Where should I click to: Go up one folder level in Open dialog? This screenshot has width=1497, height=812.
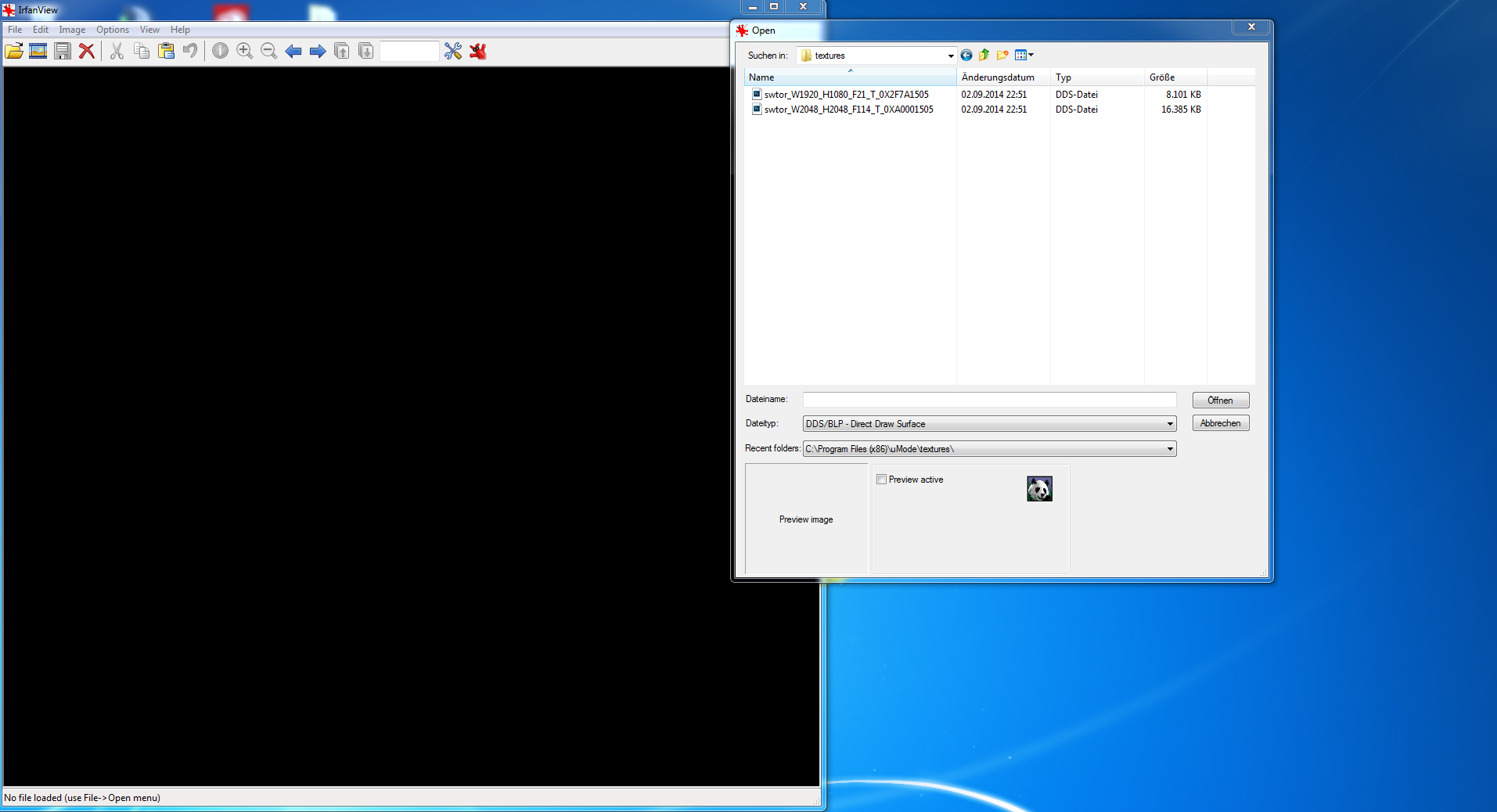[x=984, y=56]
